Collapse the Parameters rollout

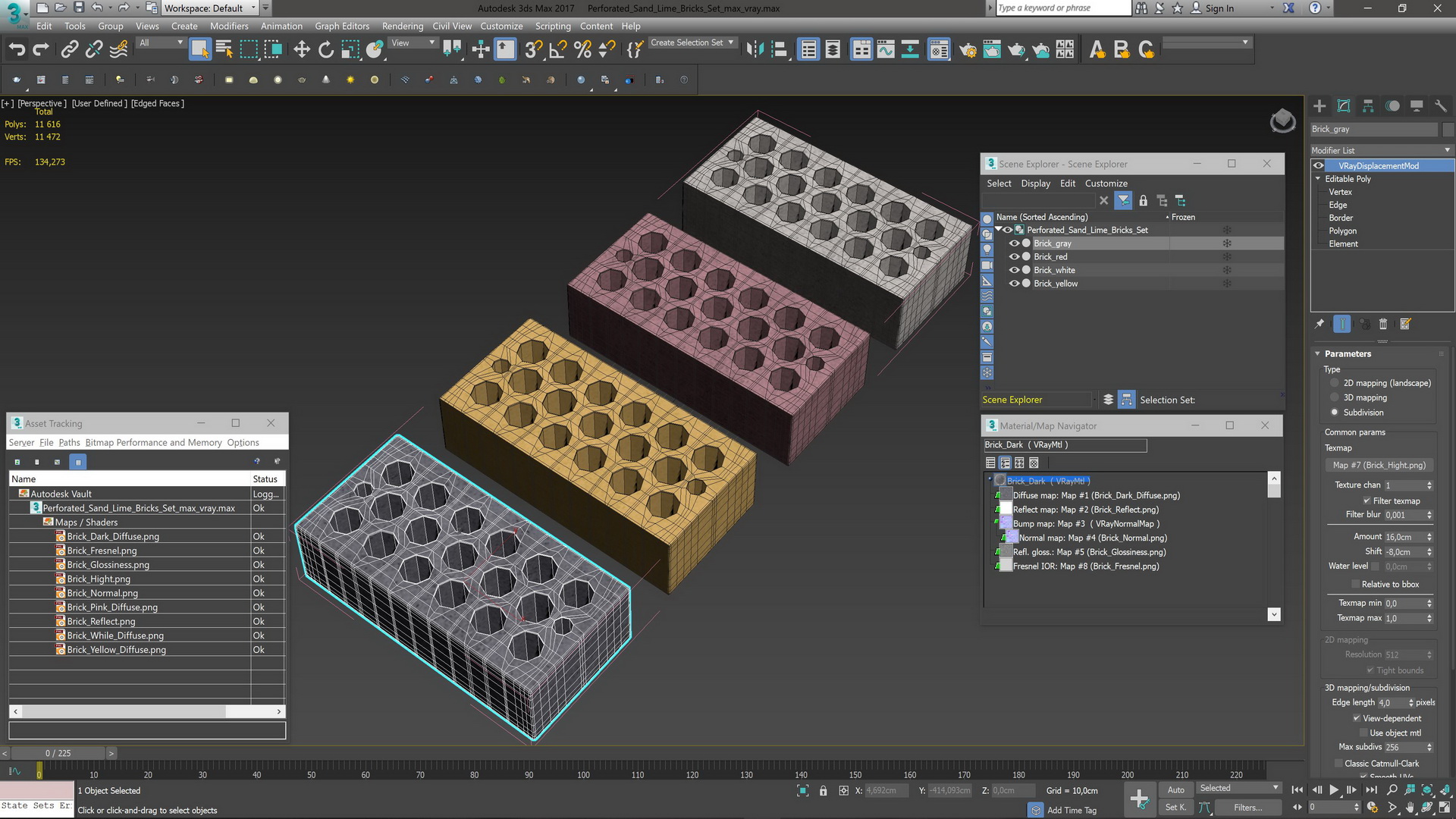click(x=1318, y=354)
